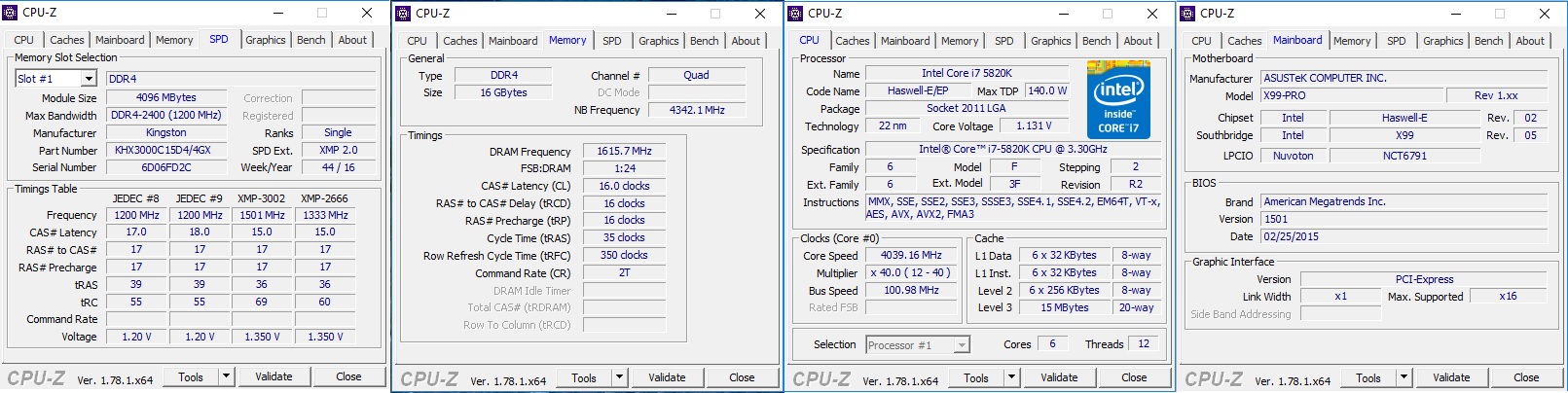1568x393 pixels.
Task: Expand Tools dropdown arrow in Memory window
Action: click(619, 377)
